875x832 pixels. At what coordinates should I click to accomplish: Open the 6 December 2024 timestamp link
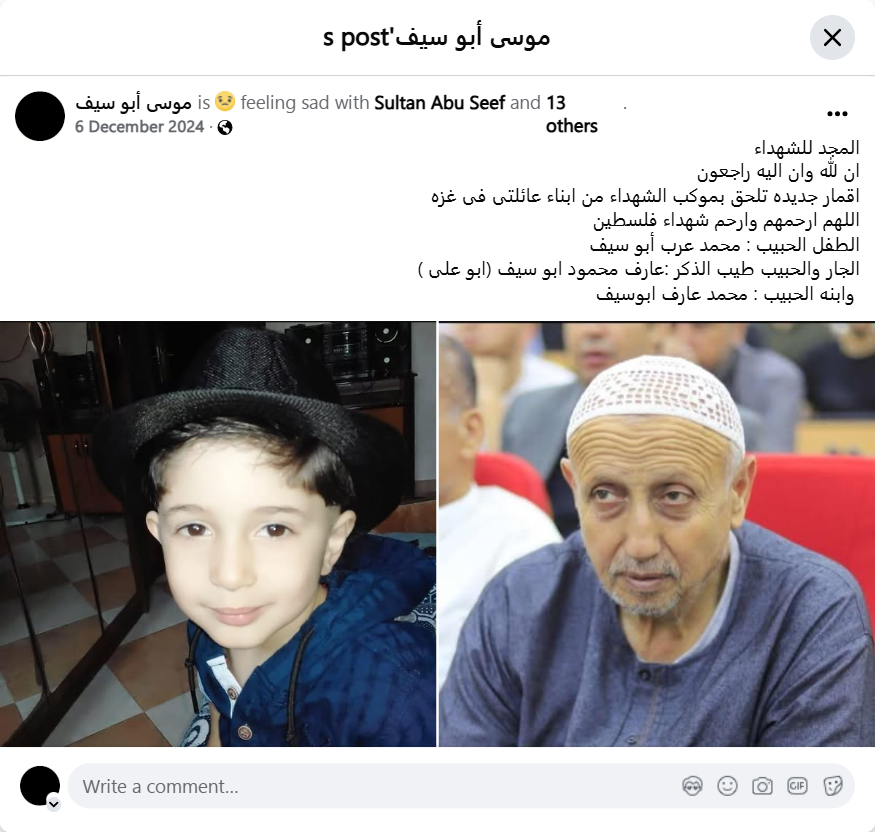pyautogui.click(x=140, y=127)
